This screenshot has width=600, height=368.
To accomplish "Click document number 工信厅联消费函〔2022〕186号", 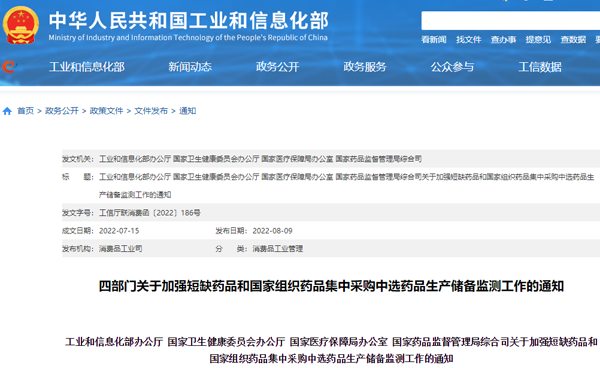I will coord(150,213).
